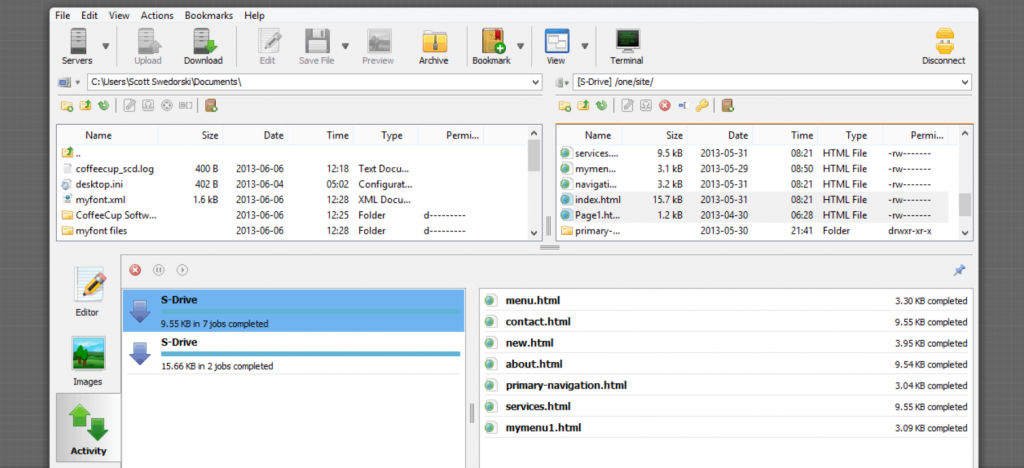The width and height of the screenshot is (1024, 468).
Task: Switch to the Editor tab
Action: coord(87,293)
